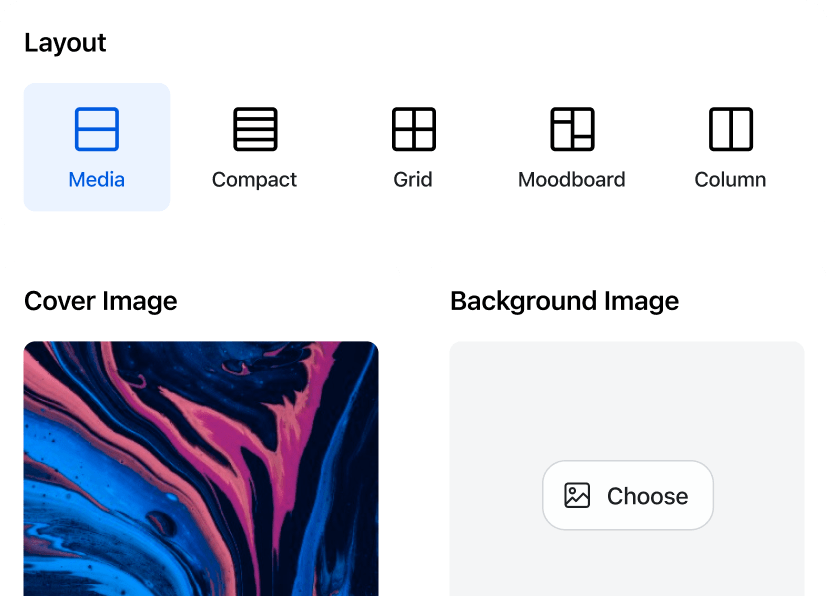The image size is (828, 596).
Task: Deselect the highlighted Media layout tile
Action: pos(96,147)
